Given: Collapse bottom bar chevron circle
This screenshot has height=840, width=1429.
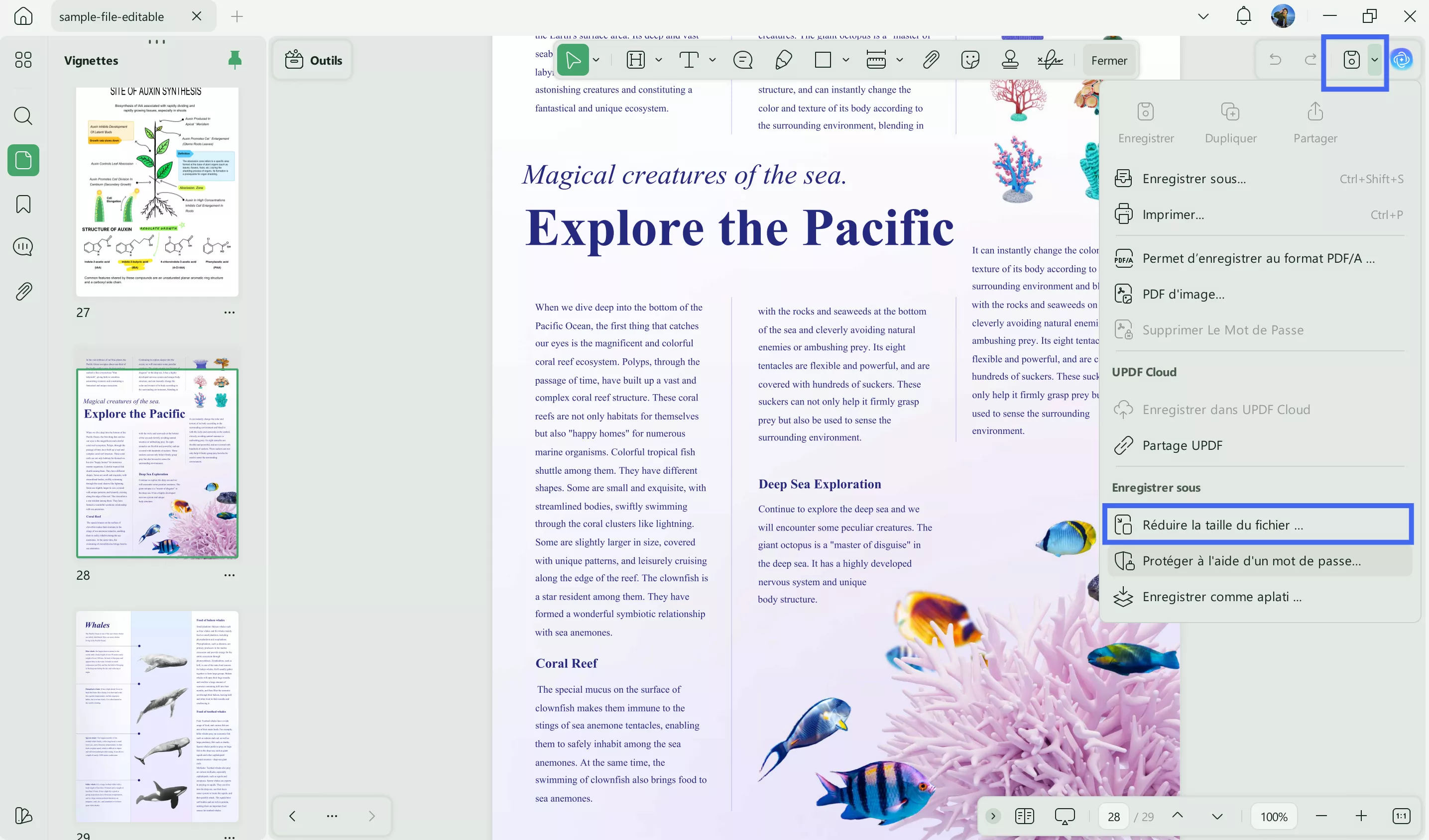Looking at the screenshot, I should pyautogui.click(x=993, y=816).
